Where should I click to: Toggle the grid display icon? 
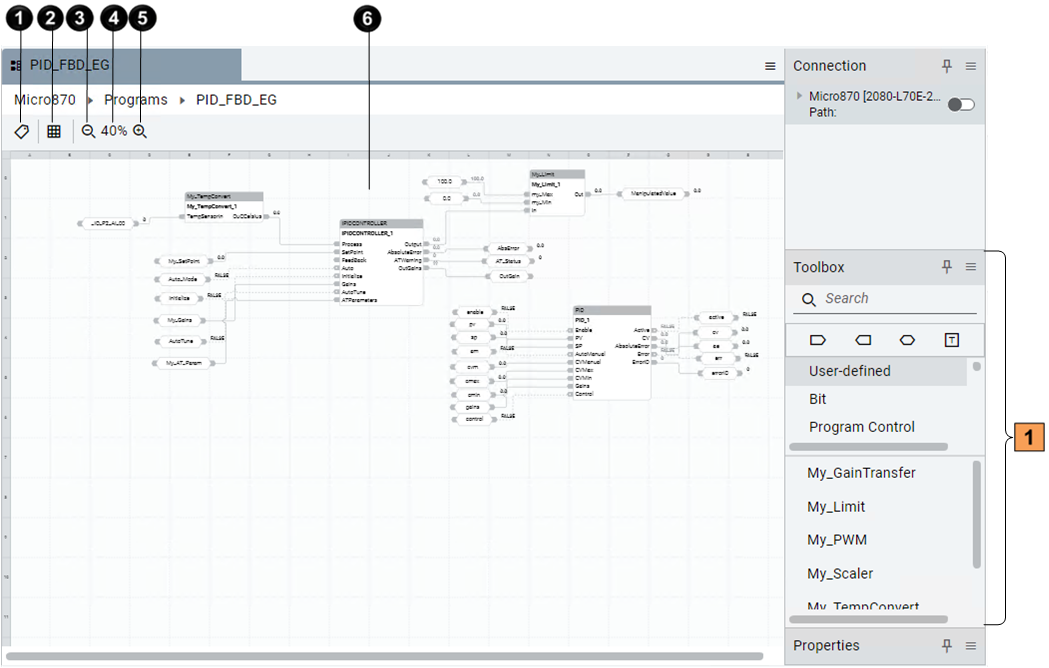(54, 131)
